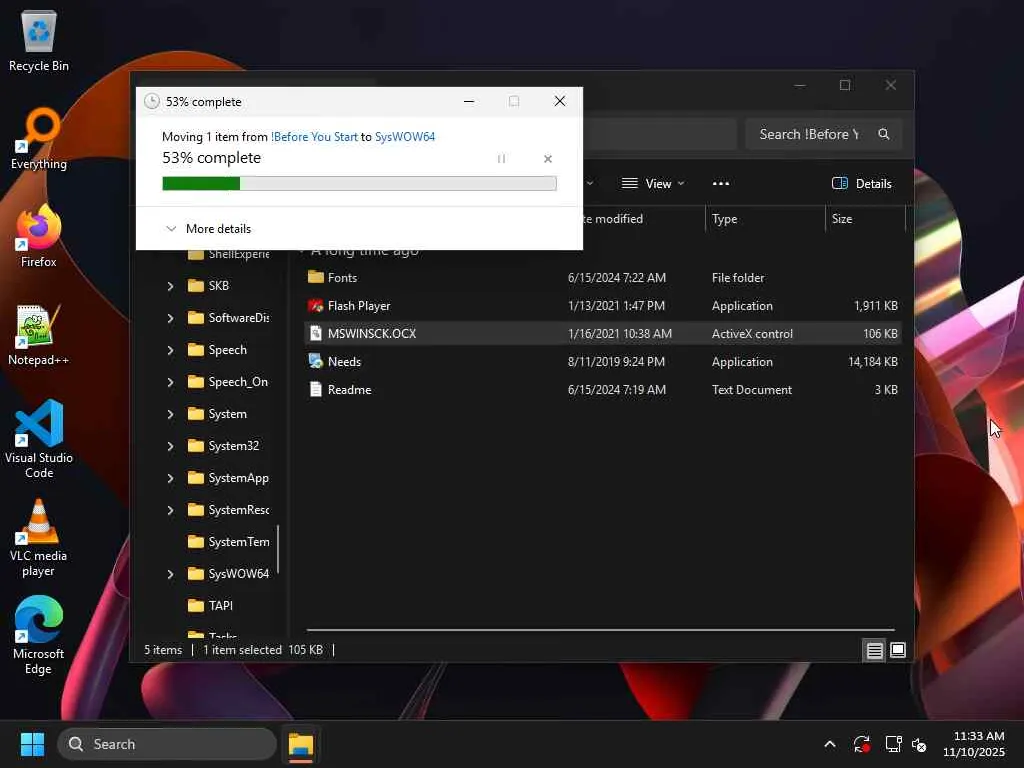
Task: Expand the System folder node
Action: pyautogui.click(x=170, y=414)
